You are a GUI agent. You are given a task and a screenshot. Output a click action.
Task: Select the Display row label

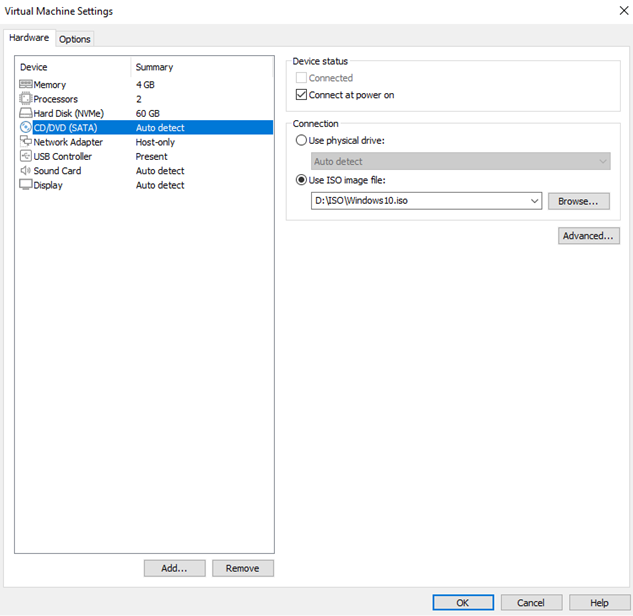tap(48, 185)
